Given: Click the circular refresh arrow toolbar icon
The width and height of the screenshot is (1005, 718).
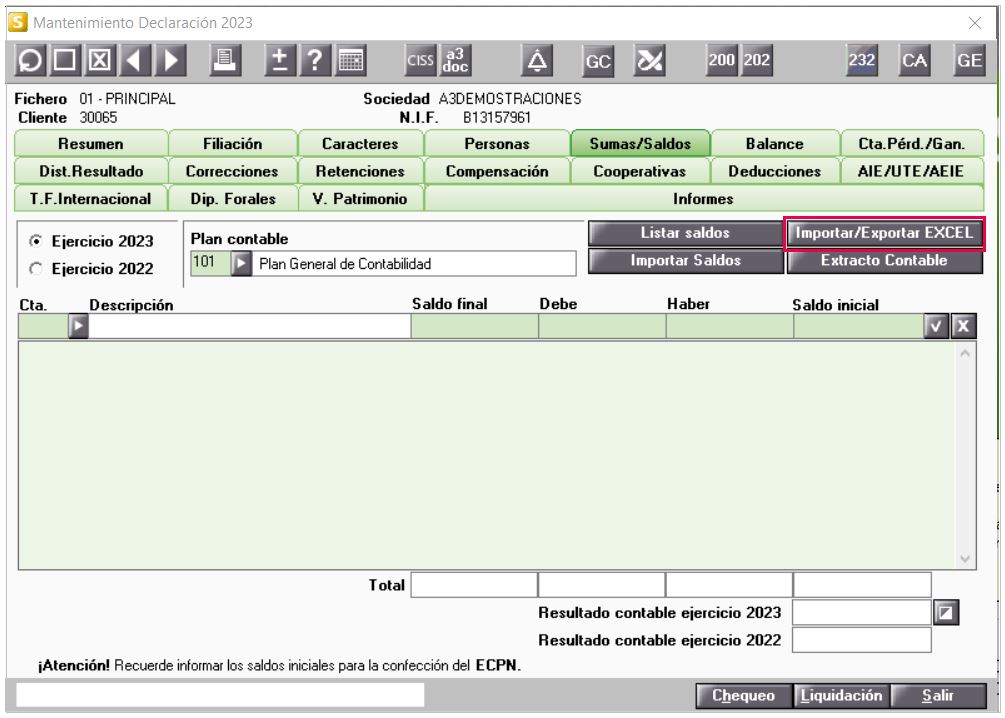Looking at the screenshot, I should (x=29, y=61).
